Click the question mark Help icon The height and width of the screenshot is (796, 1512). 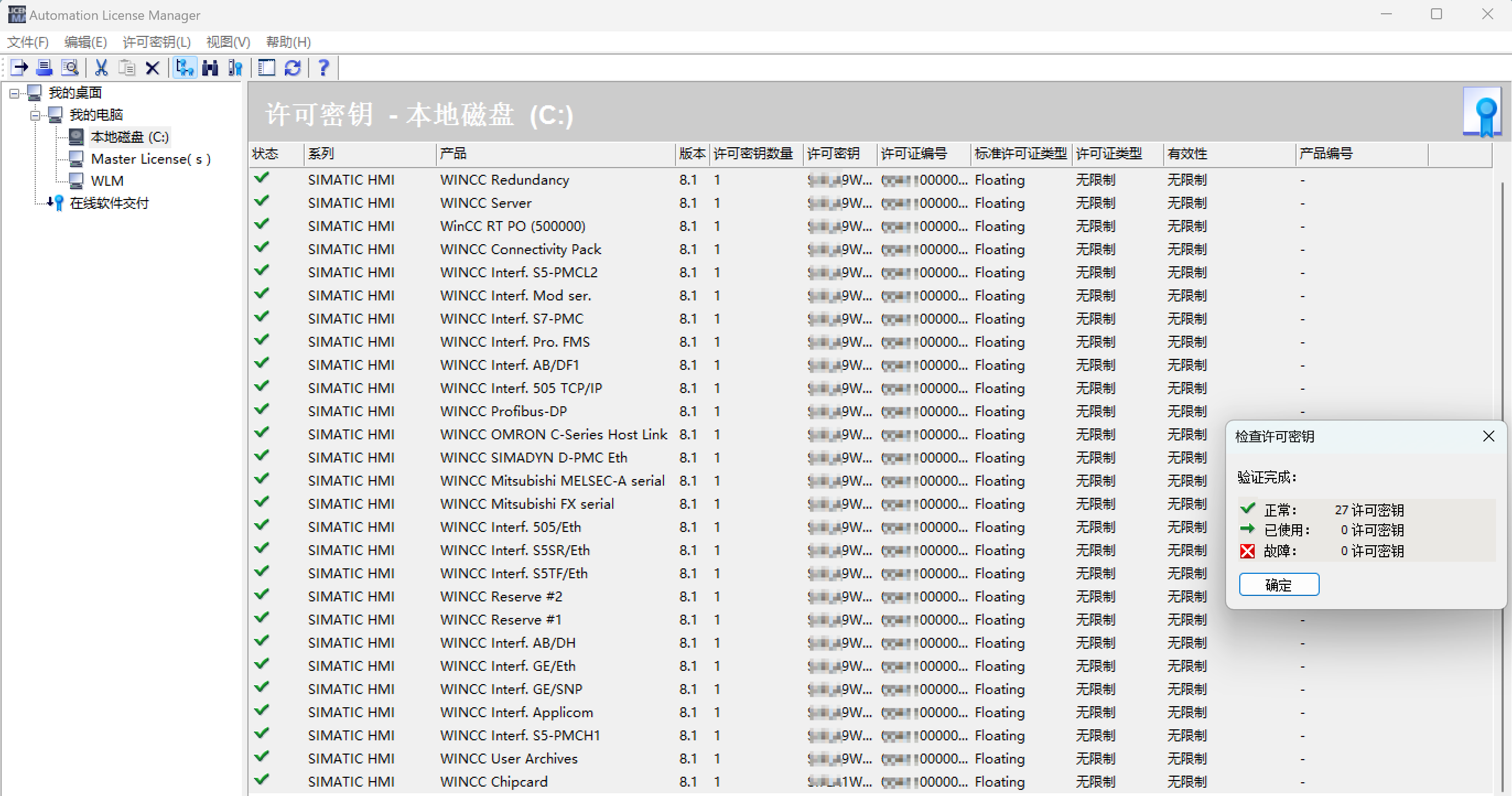[323, 68]
